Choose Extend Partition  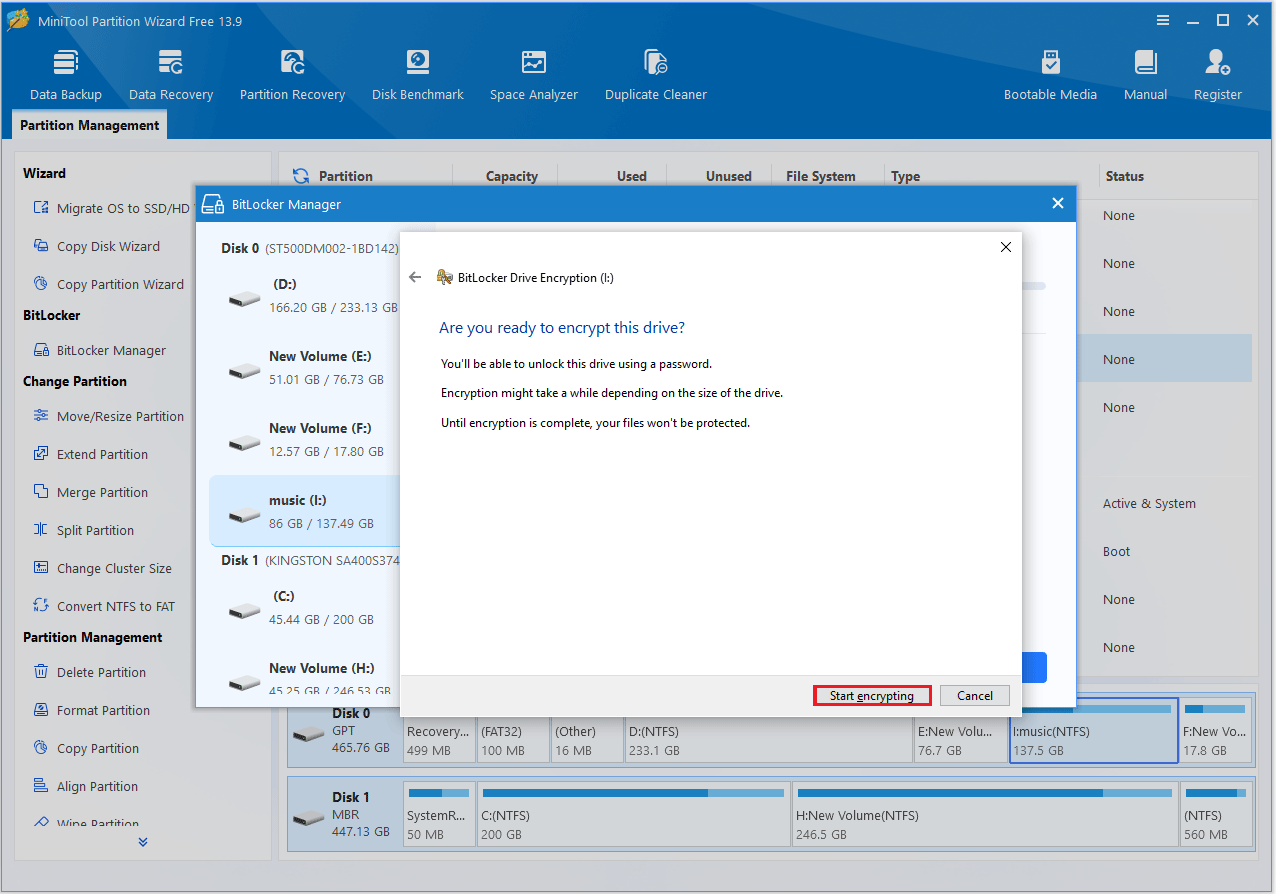(90, 454)
